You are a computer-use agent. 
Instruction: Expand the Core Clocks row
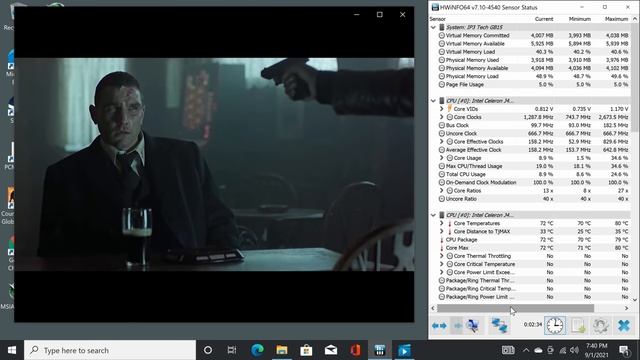pos(441,117)
